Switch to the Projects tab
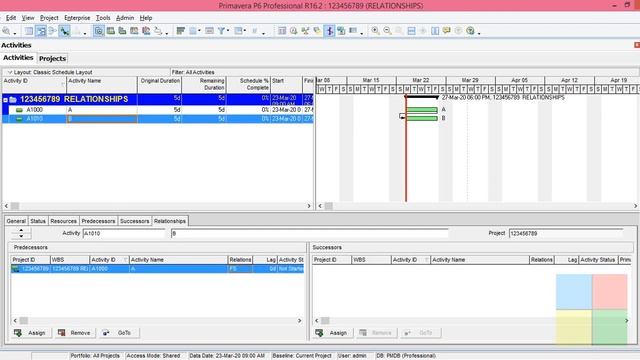Viewport: 640px width, 360px height. pos(52,58)
